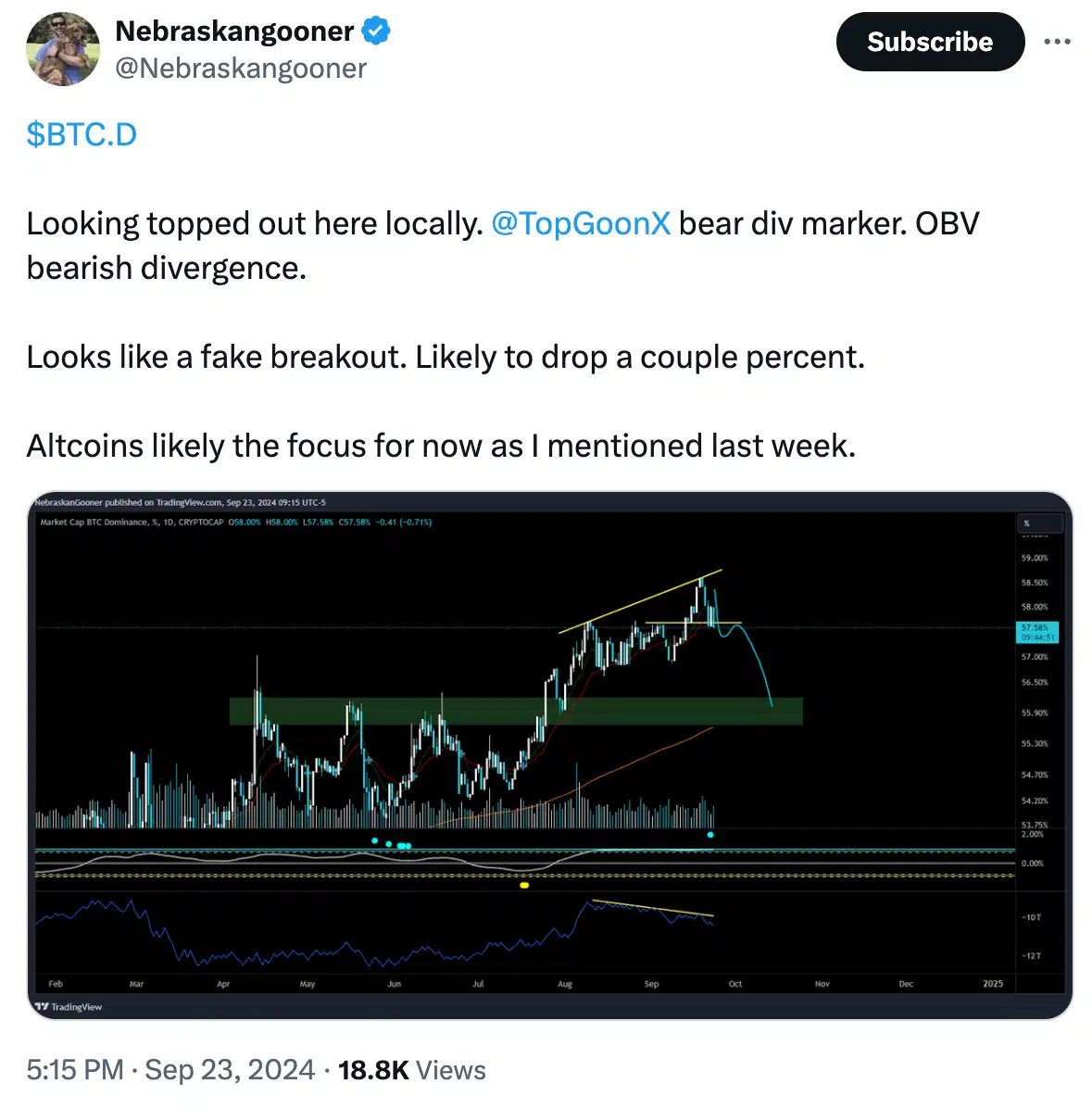
Task: Click the yellow OBV divergence trendline
Action: click(653, 908)
